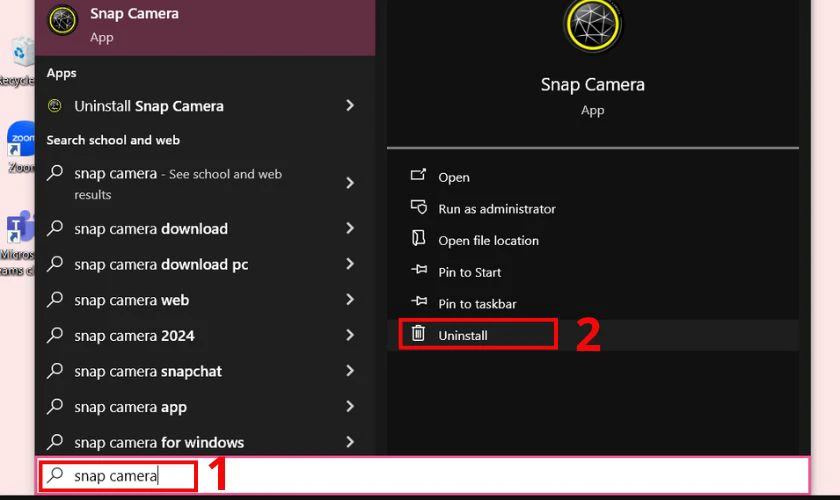
Task: Expand the snap camera download pc arrow
Action: pos(350,264)
